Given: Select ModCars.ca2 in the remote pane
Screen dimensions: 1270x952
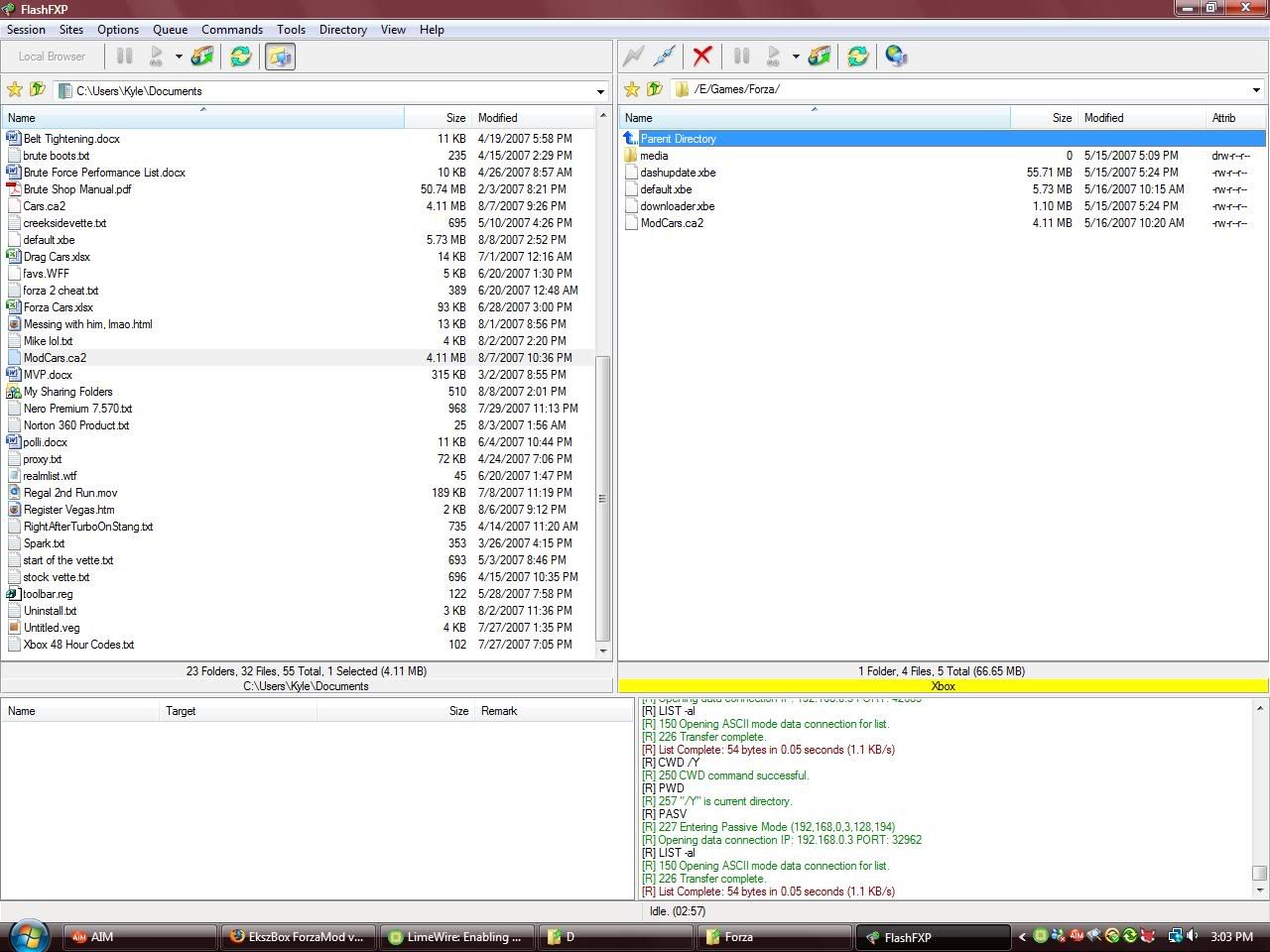Looking at the screenshot, I should pyautogui.click(x=672, y=223).
